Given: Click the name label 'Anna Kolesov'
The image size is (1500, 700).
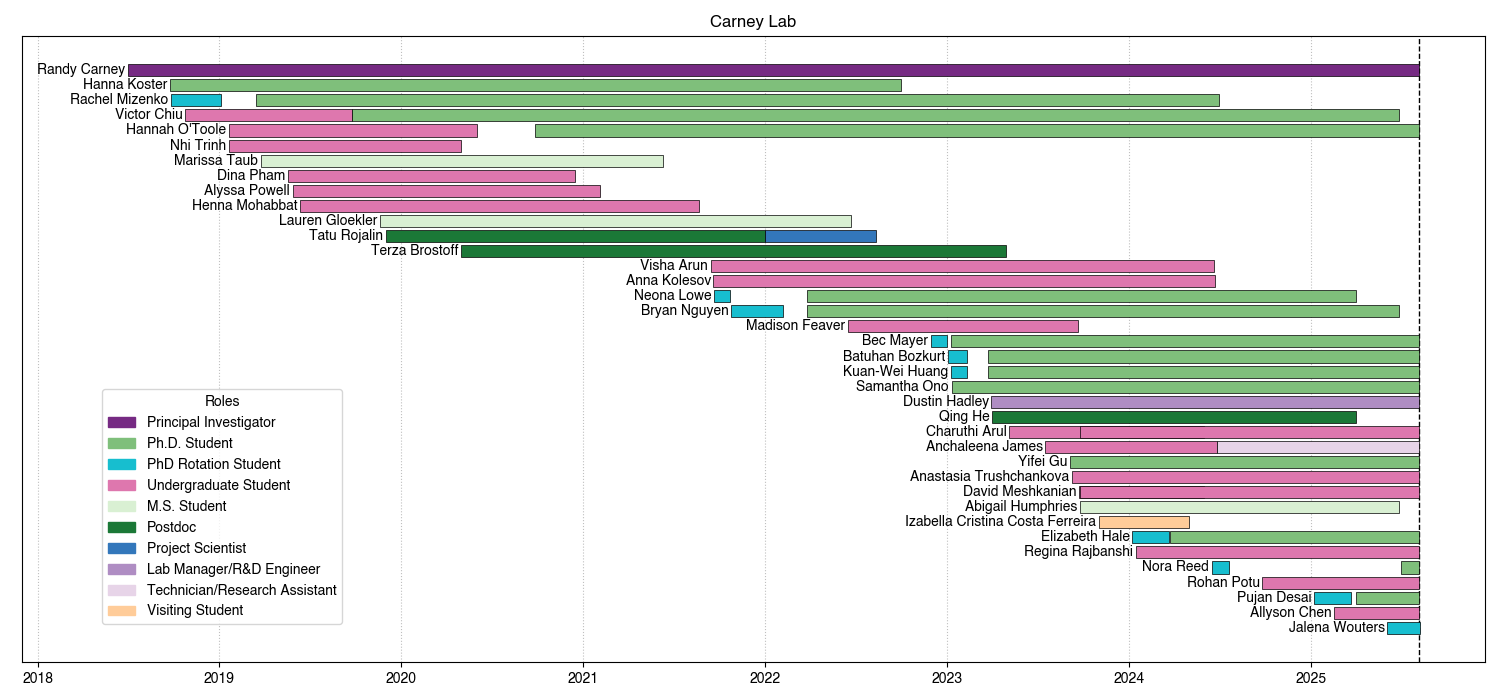Looking at the screenshot, I should (x=668, y=281).
